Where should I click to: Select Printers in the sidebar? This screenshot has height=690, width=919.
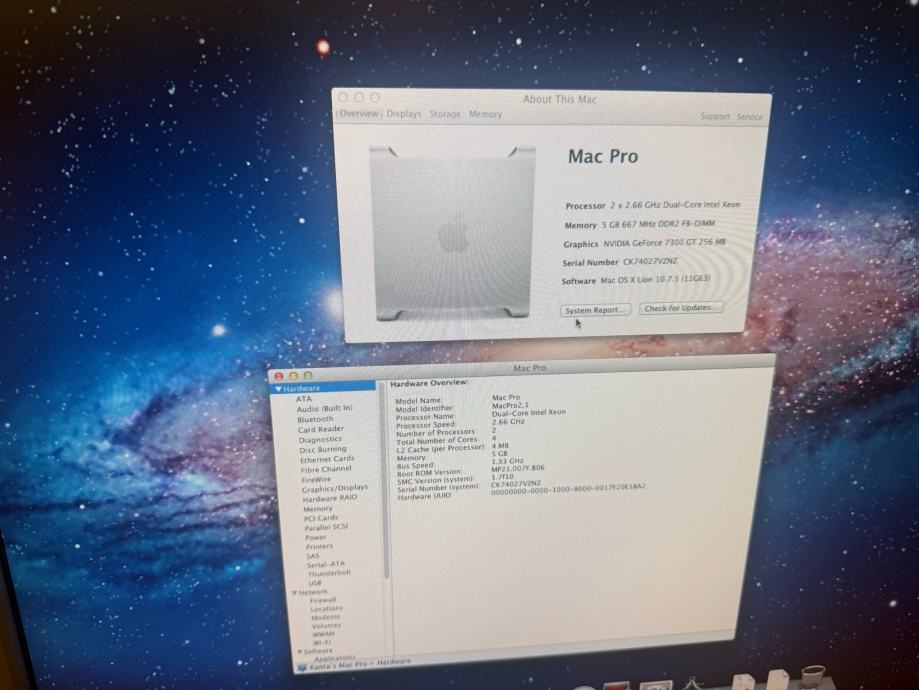click(x=319, y=546)
